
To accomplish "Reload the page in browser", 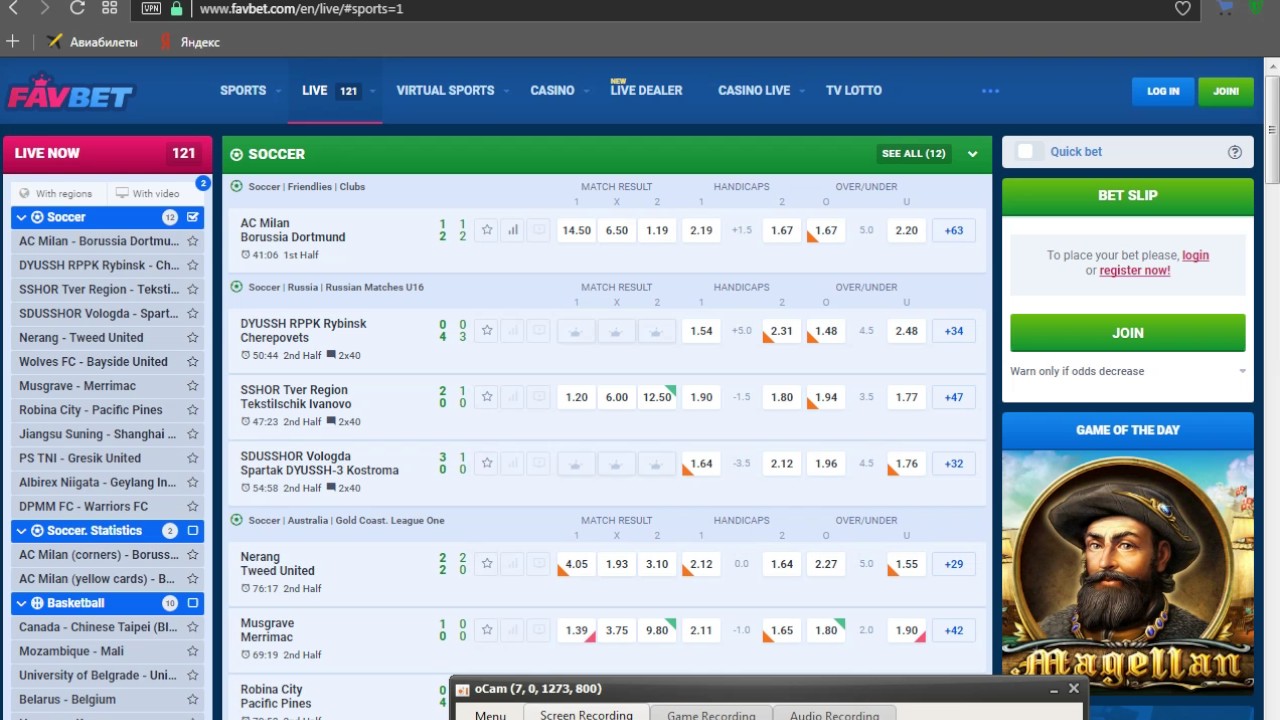I will pyautogui.click(x=77, y=8).
